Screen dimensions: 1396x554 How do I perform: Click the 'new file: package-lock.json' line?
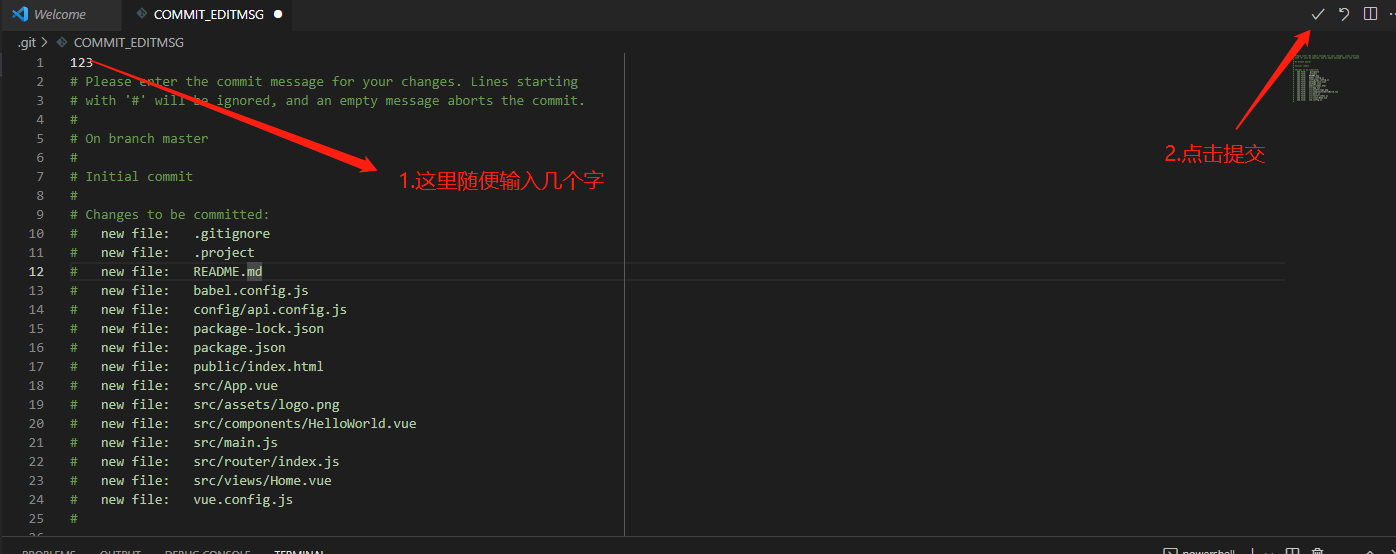click(x=197, y=328)
